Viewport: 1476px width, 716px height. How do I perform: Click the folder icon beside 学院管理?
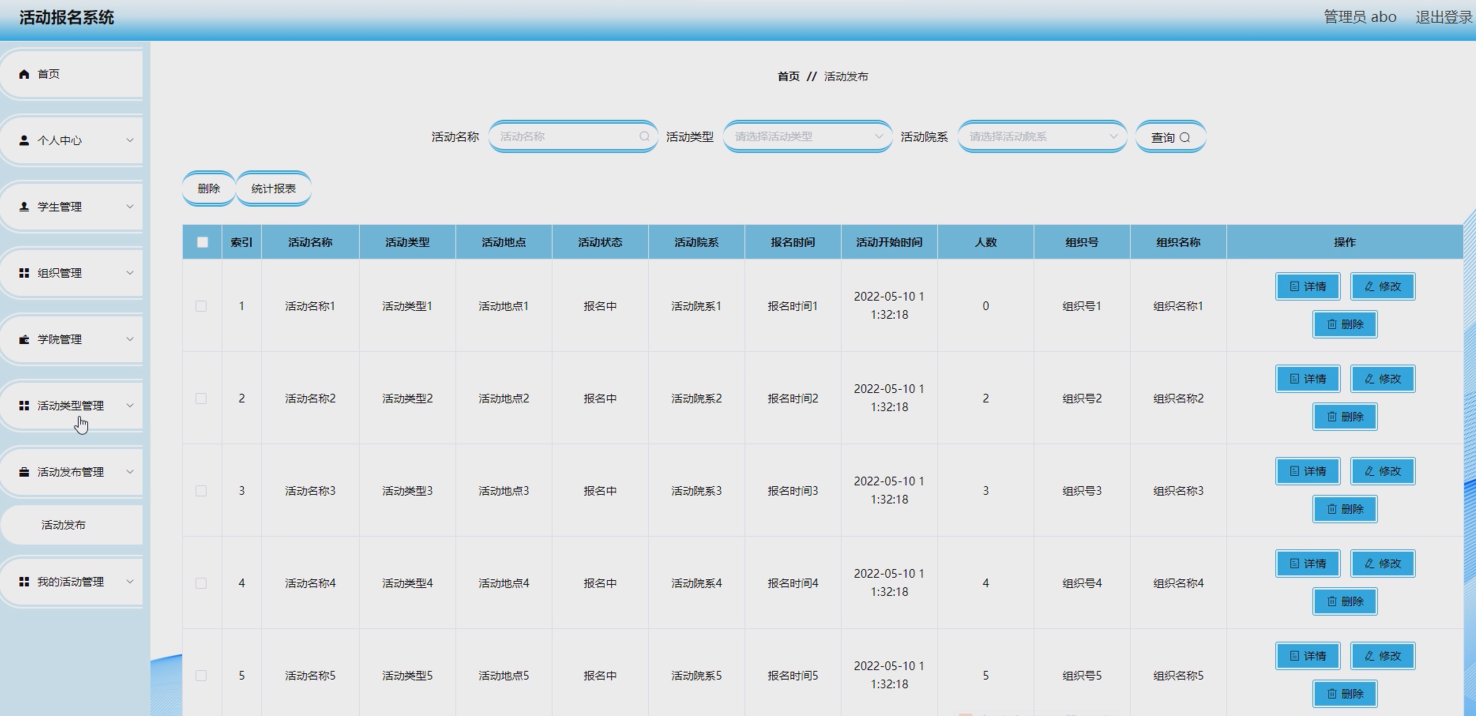[x=25, y=340]
